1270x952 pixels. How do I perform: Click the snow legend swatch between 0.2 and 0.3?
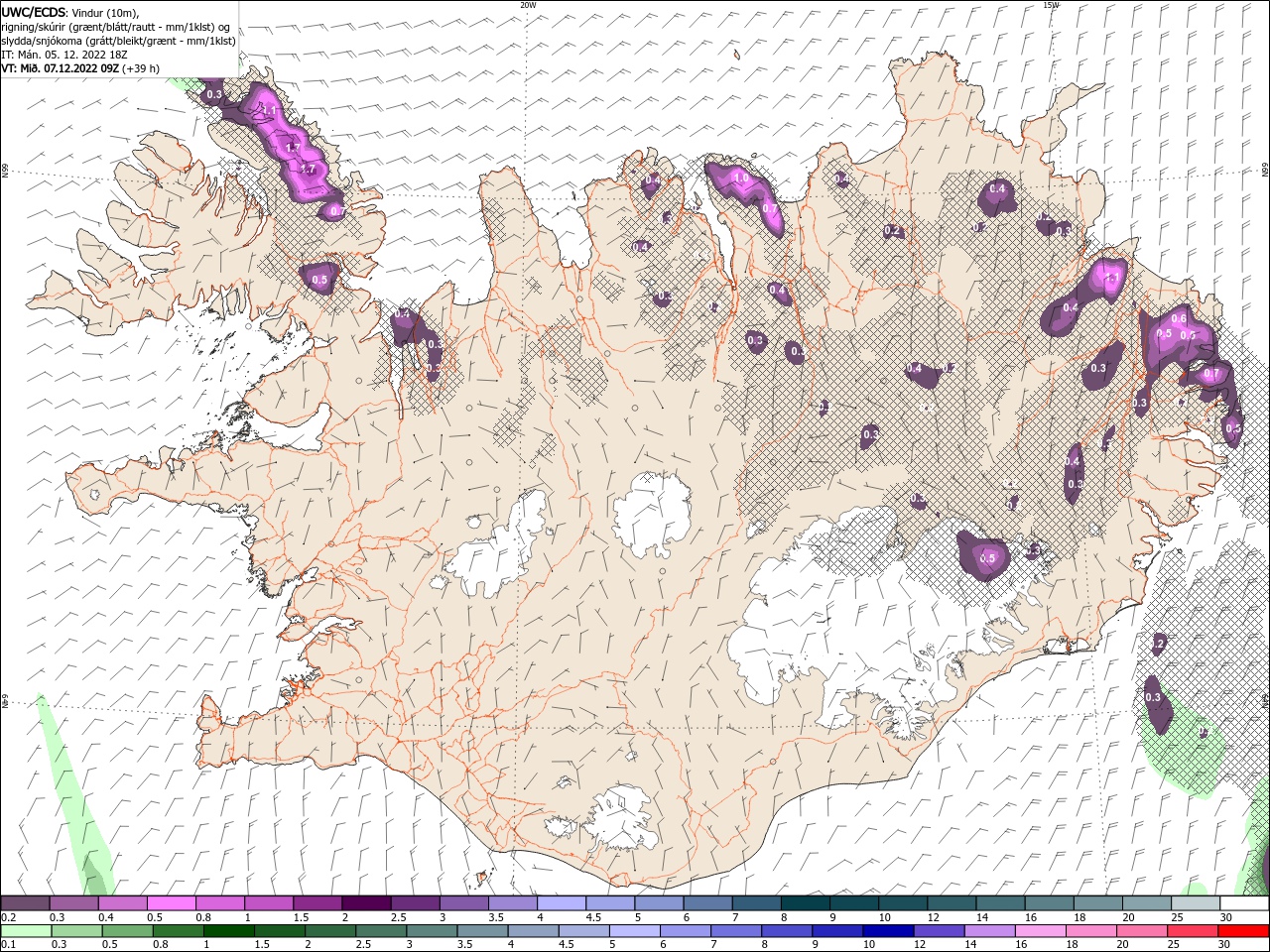[x=26, y=903]
